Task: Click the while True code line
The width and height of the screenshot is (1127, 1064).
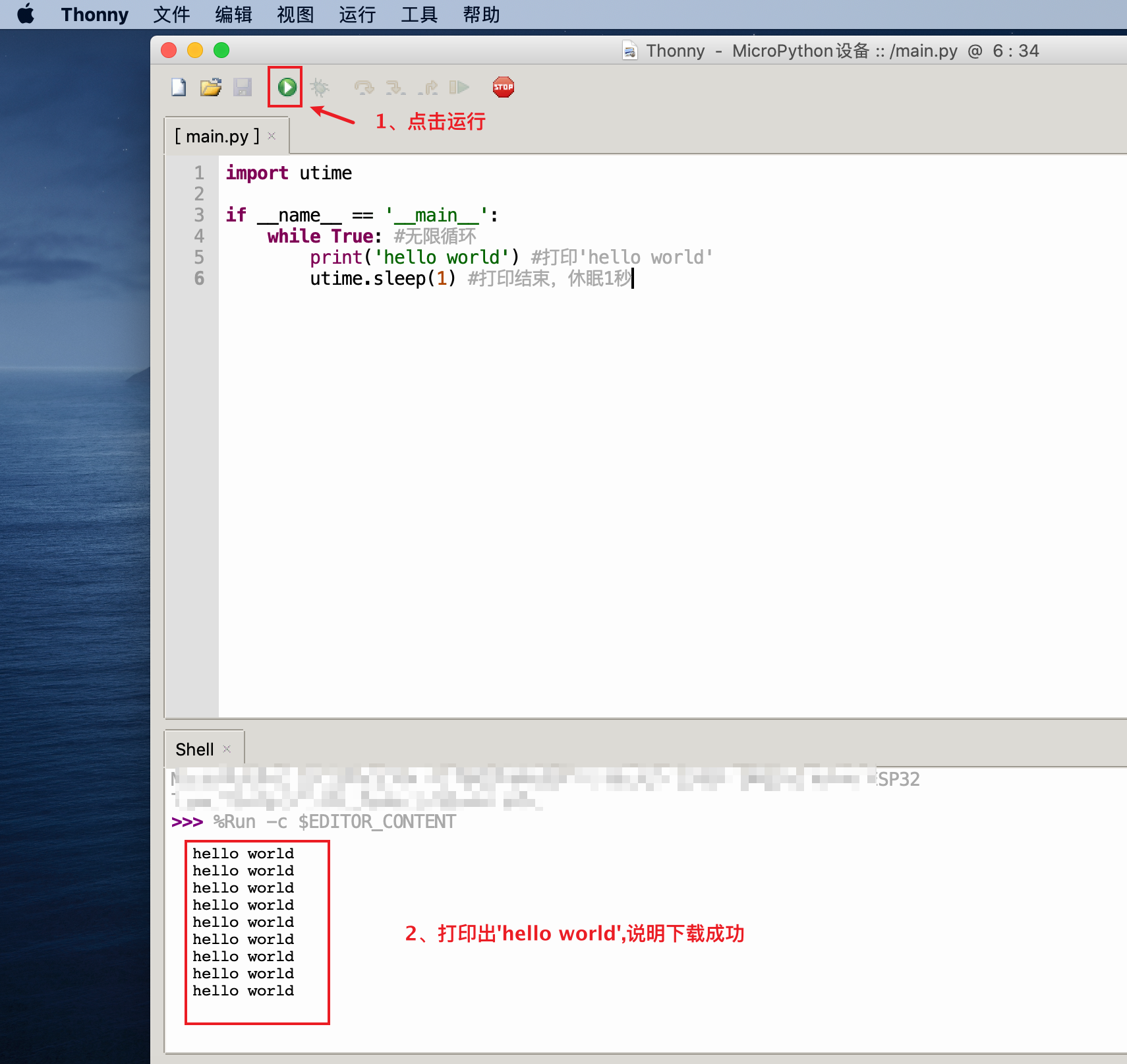Action: point(372,236)
